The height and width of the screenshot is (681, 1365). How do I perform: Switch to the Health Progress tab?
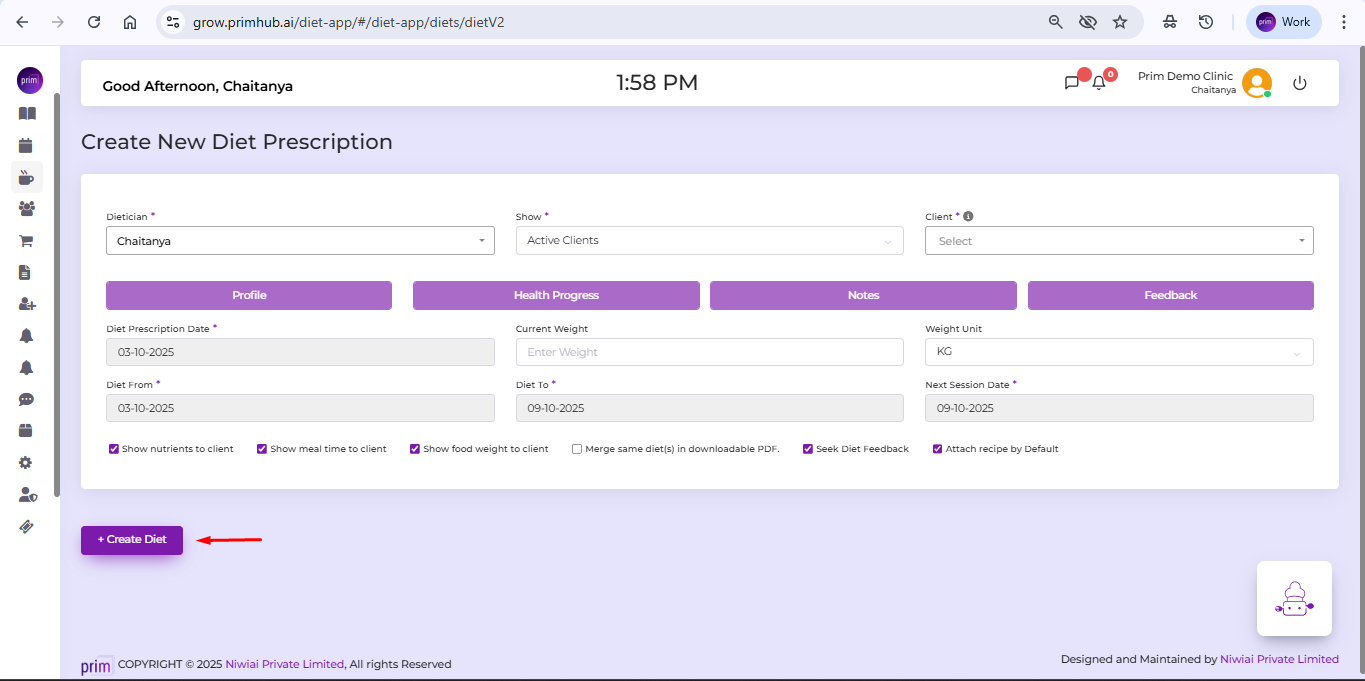[x=556, y=295]
